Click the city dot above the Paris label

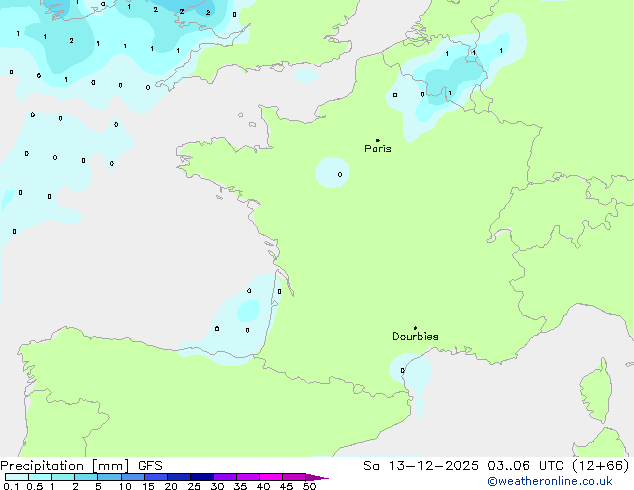[378, 140]
